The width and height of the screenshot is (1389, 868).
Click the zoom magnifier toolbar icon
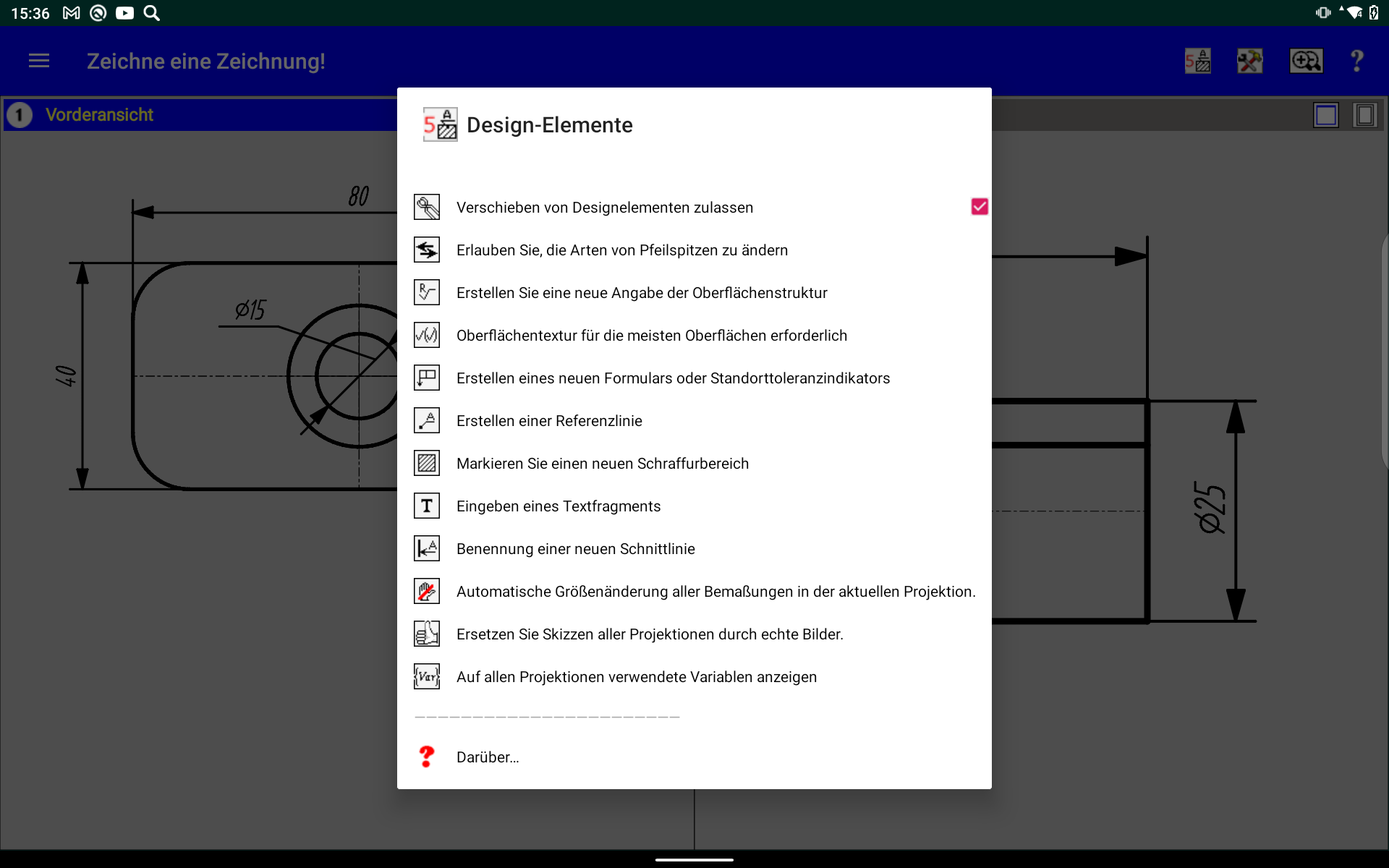coord(1306,61)
